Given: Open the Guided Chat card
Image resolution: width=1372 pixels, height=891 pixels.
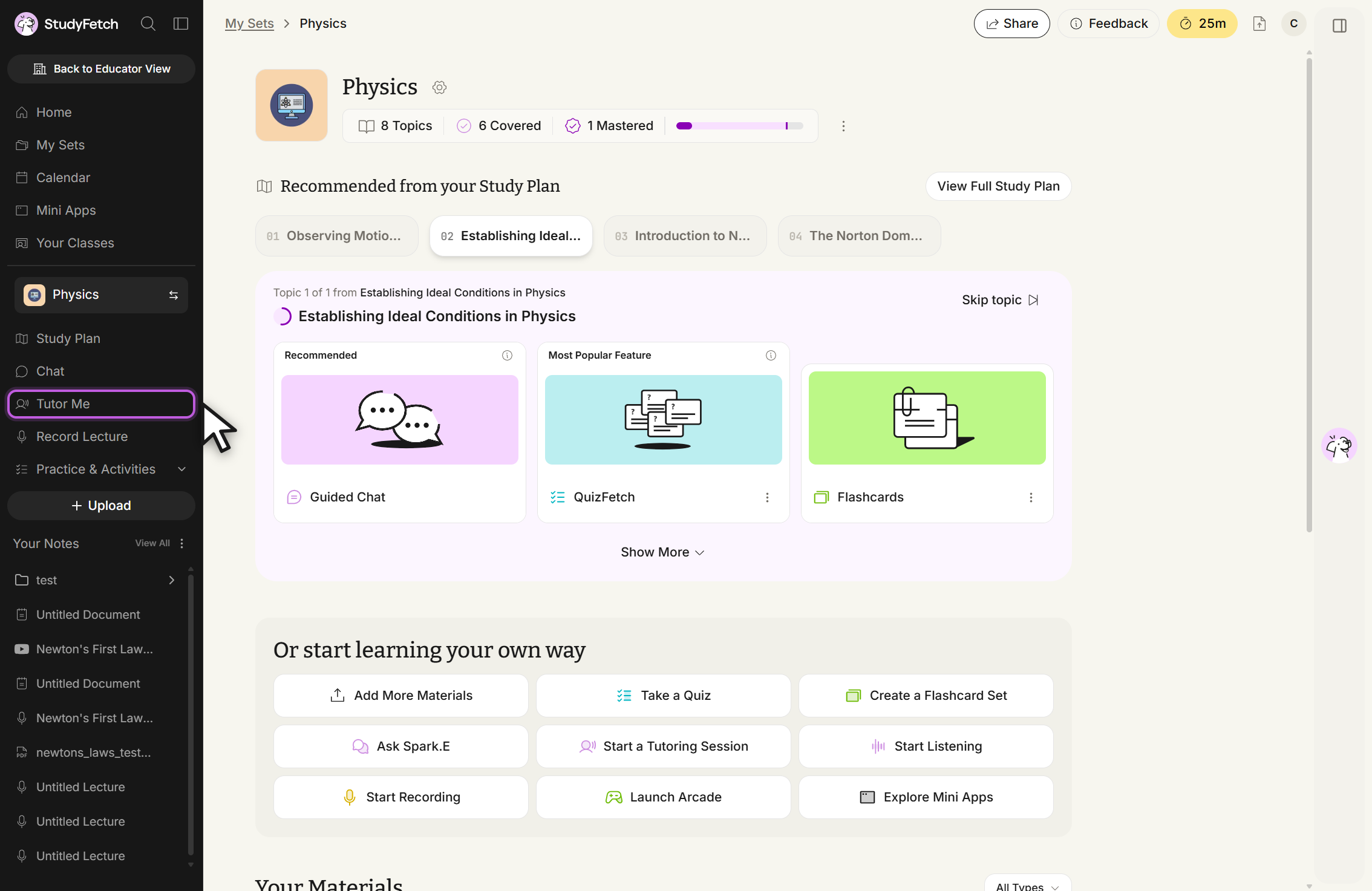Looking at the screenshot, I should [400, 432].
